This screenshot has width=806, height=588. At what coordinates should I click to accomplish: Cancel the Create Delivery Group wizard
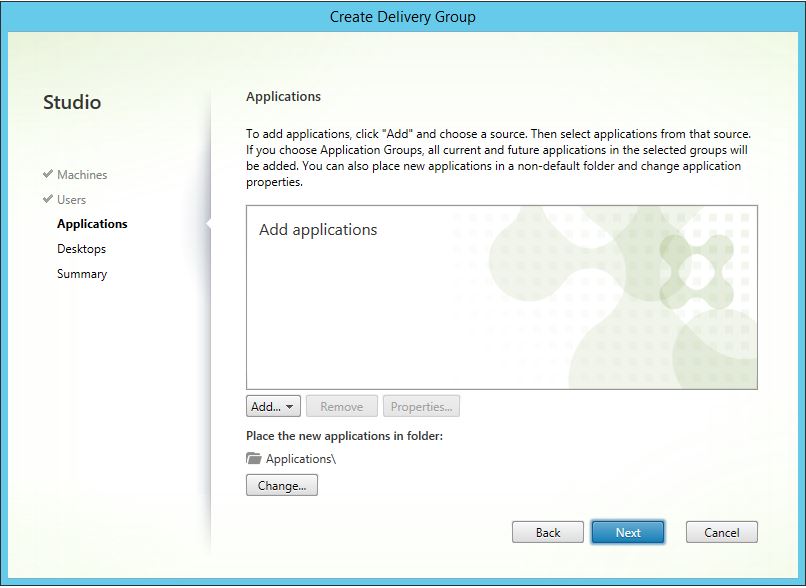tap(721, 532)
